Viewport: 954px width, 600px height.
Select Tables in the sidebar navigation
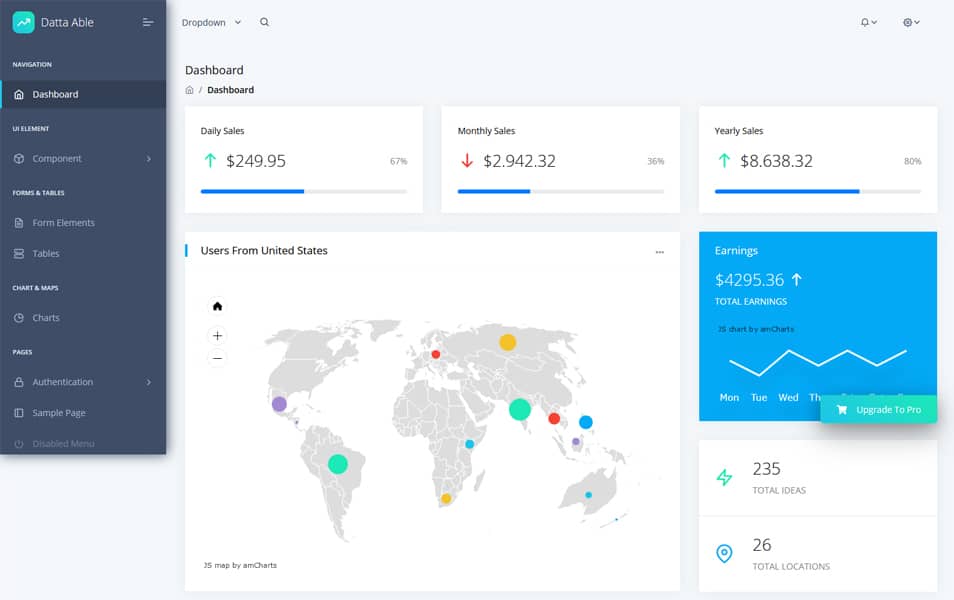(x=47, y=253)
